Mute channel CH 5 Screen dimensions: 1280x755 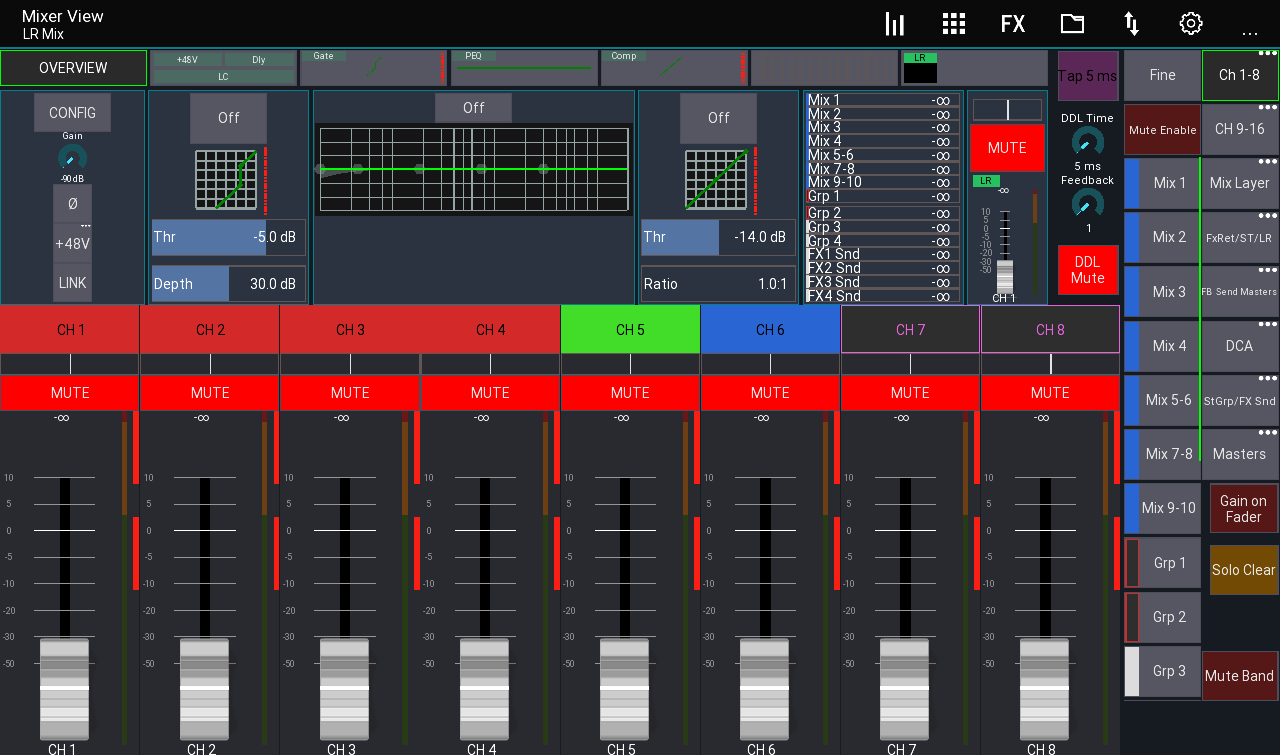629,392
